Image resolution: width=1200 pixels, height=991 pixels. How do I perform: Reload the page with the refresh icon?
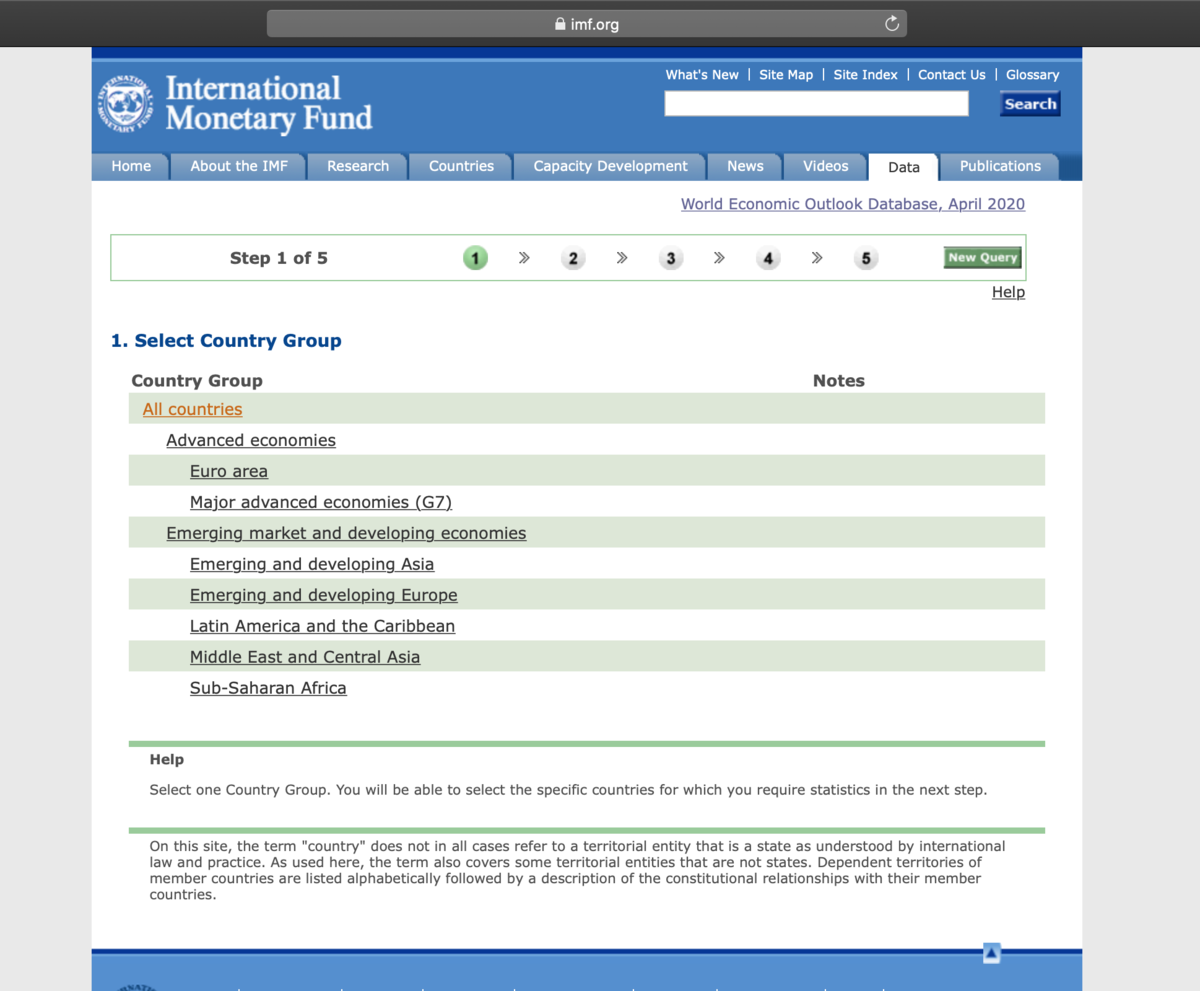click(892, 24)
